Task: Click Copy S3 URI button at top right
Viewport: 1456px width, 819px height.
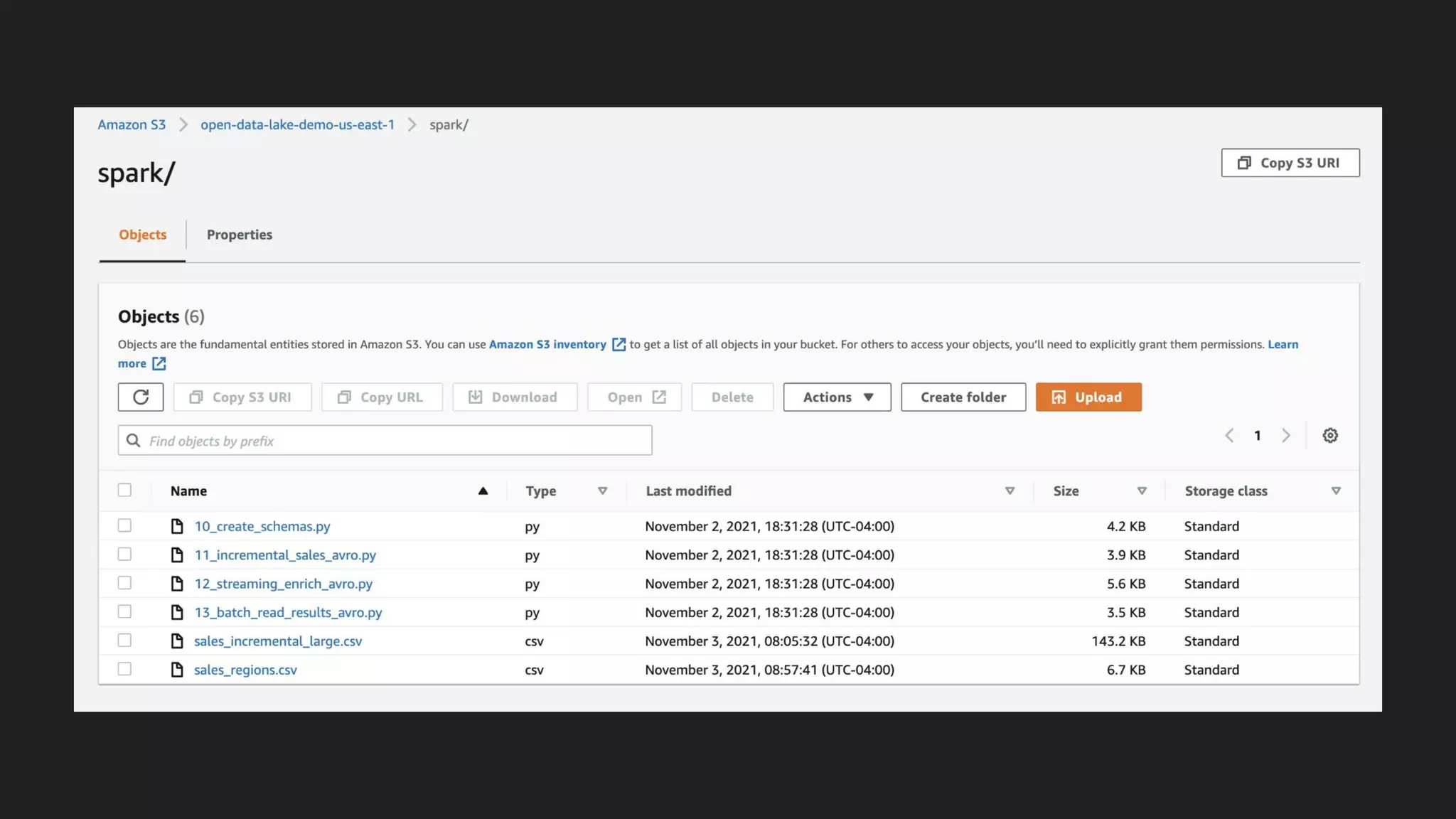Action: coord(1290,163)
